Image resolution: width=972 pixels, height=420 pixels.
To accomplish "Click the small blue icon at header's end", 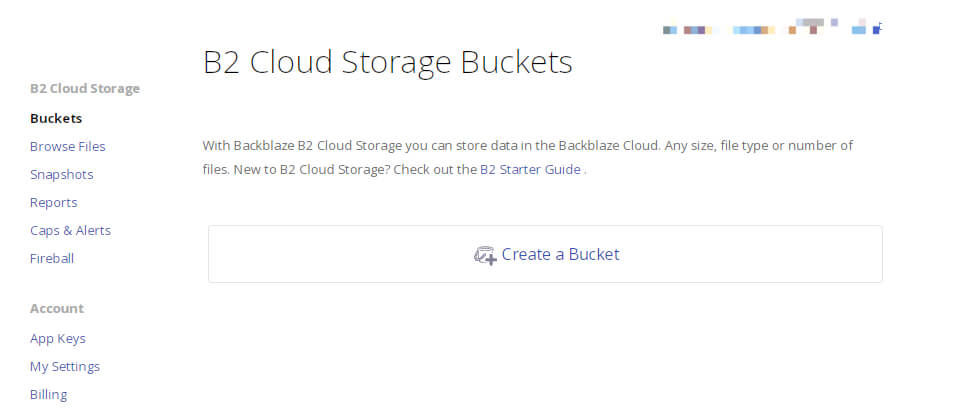I will (x=877, y=28).
